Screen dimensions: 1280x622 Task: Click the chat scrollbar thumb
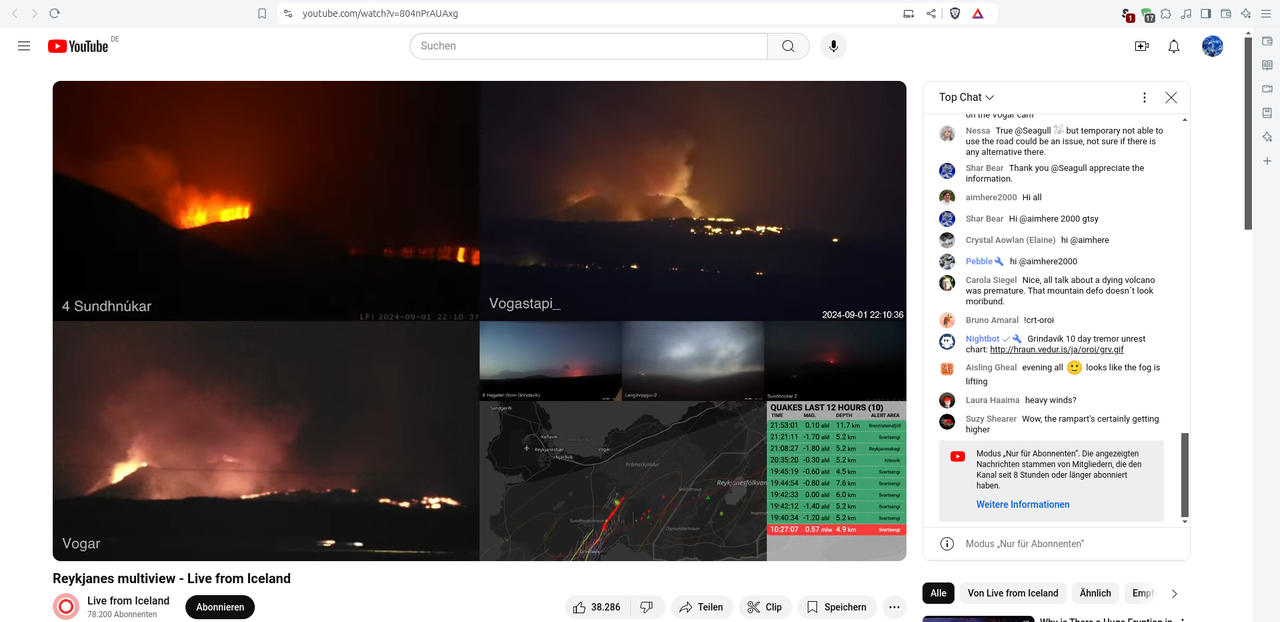pyautogui.click(x=1185, y=473)
